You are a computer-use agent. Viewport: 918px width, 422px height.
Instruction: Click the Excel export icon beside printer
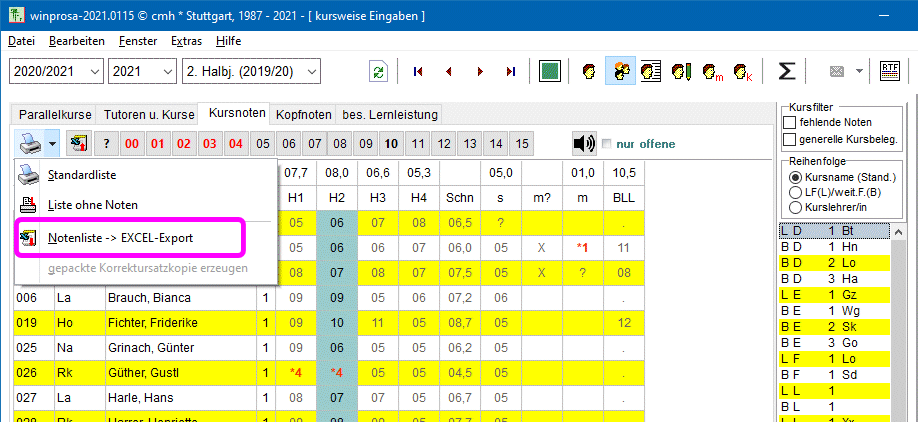click(x=77, y=143)
